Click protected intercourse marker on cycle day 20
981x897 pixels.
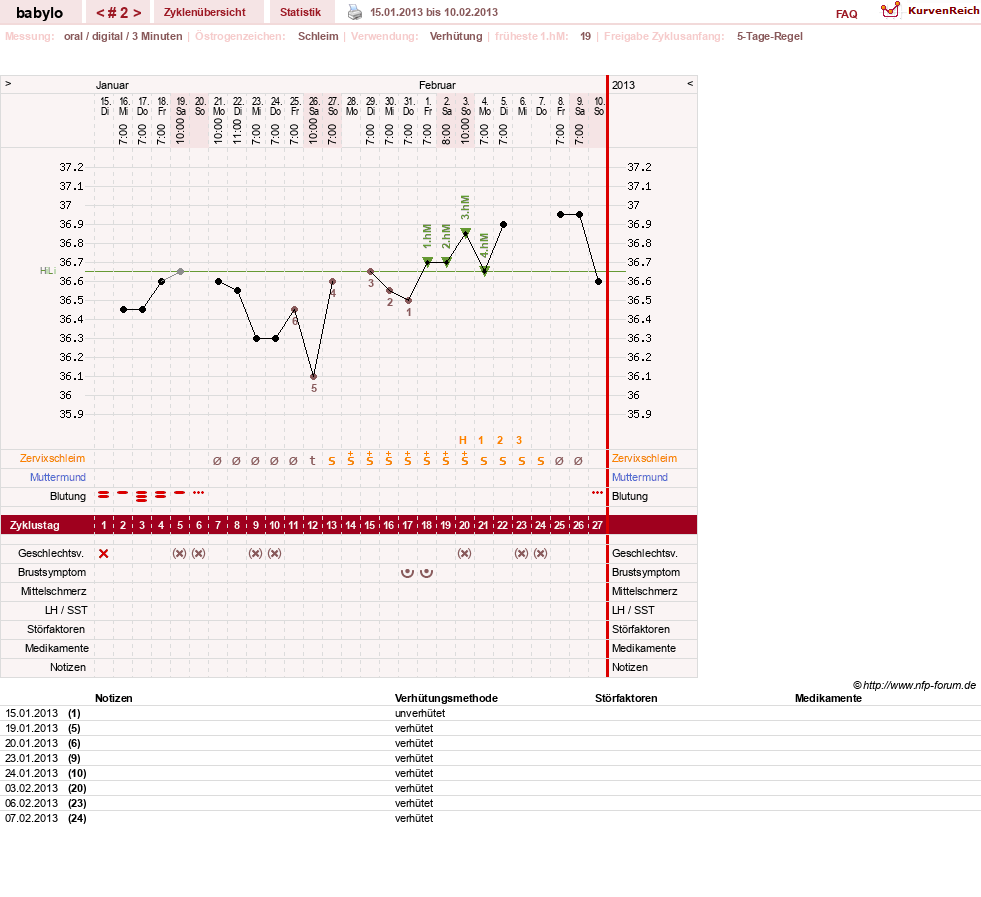(x=464, y=554)
